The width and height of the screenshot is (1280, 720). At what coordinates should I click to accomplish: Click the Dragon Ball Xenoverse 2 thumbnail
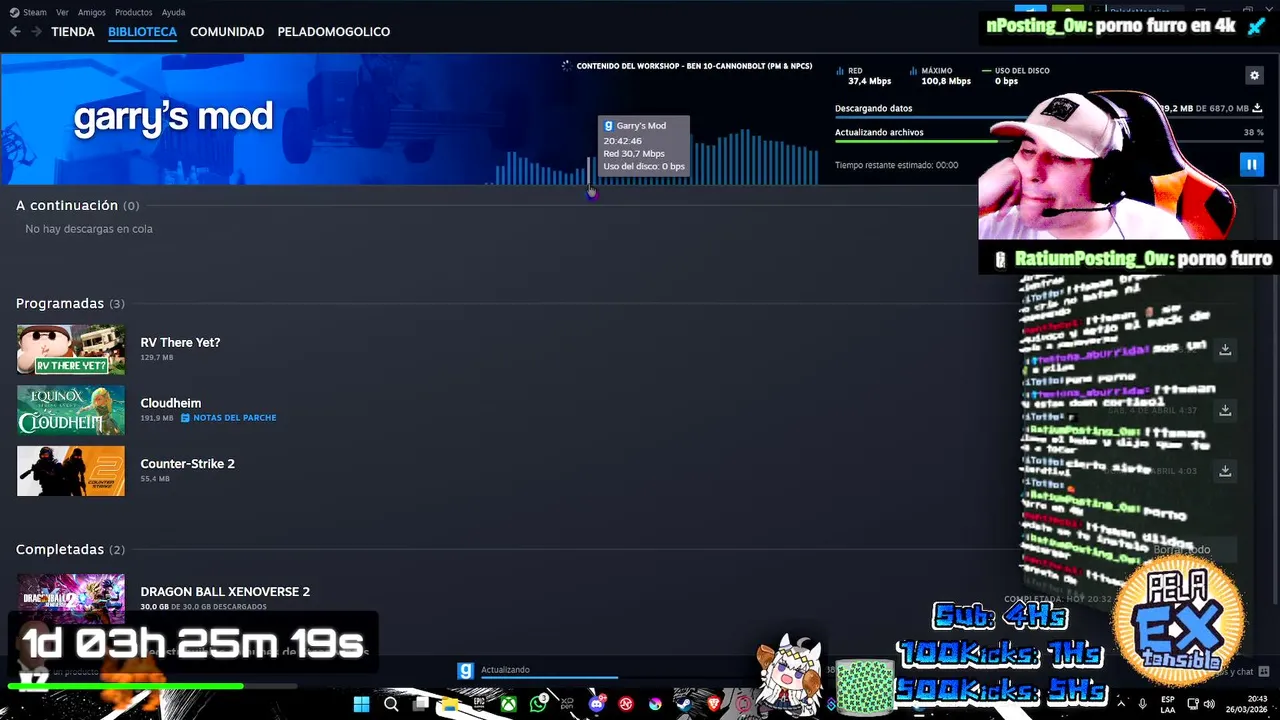71,598
